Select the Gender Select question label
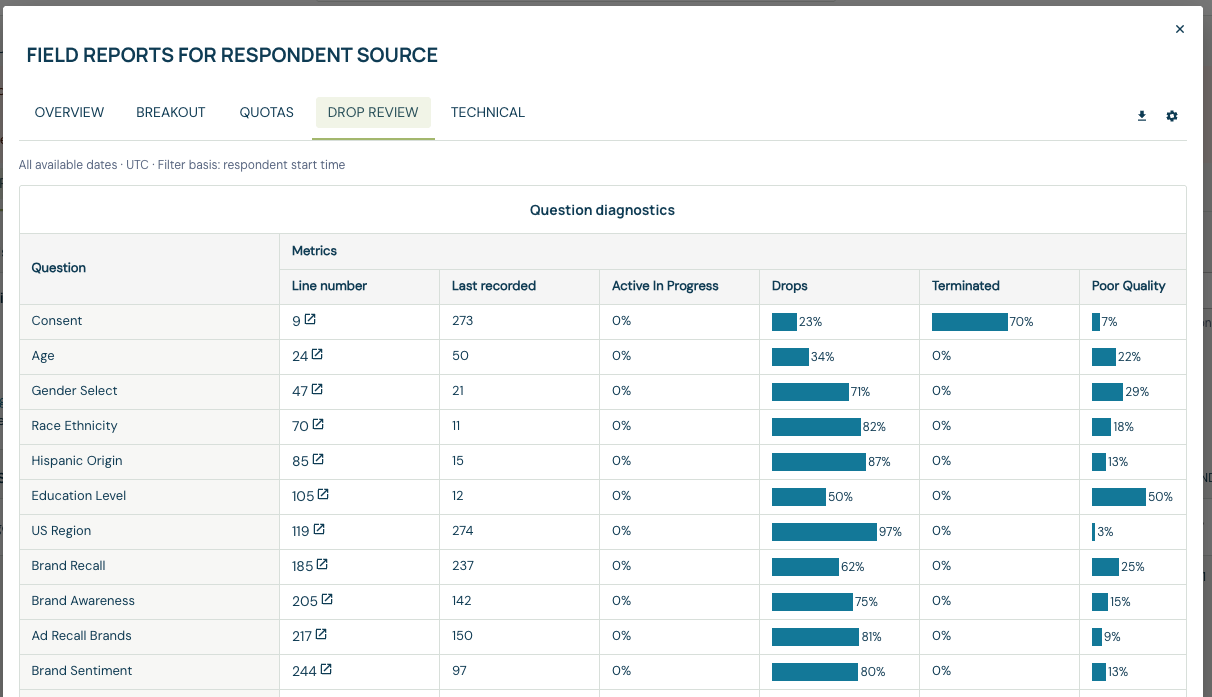This screenshot has height=697, width=1212. [75, 391]
